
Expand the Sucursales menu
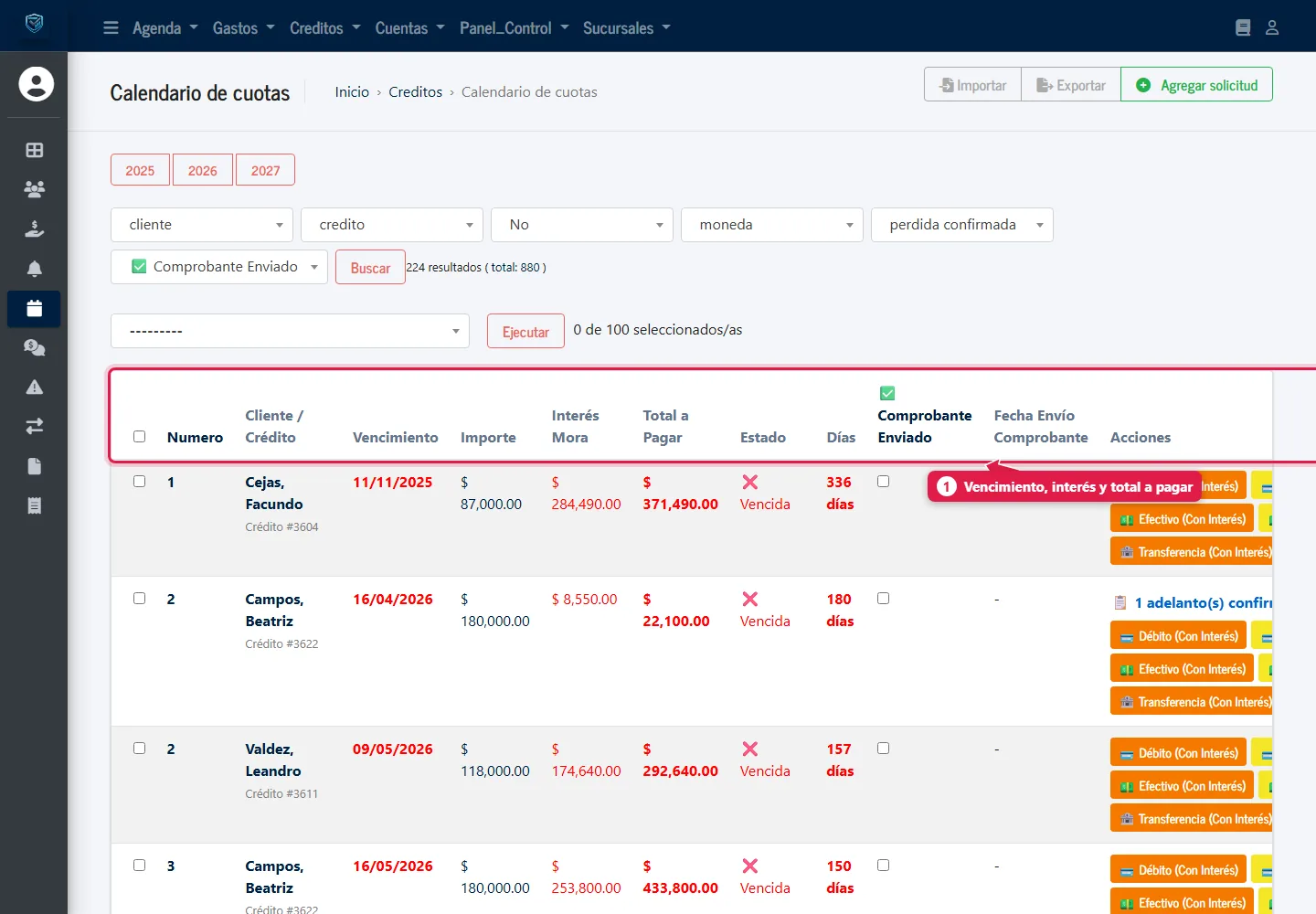[x=626, y=27]
